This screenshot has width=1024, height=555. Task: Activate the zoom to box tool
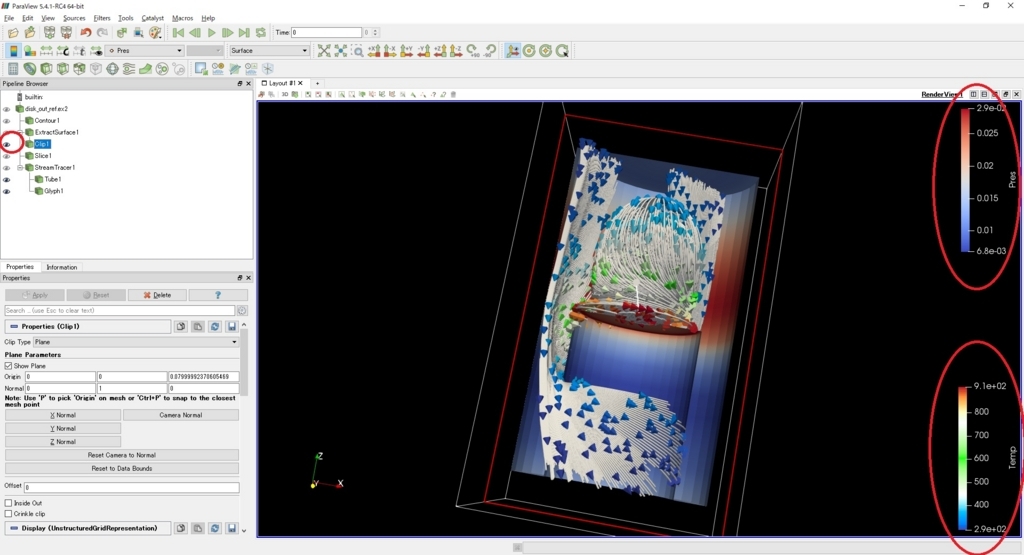[357, 51]
